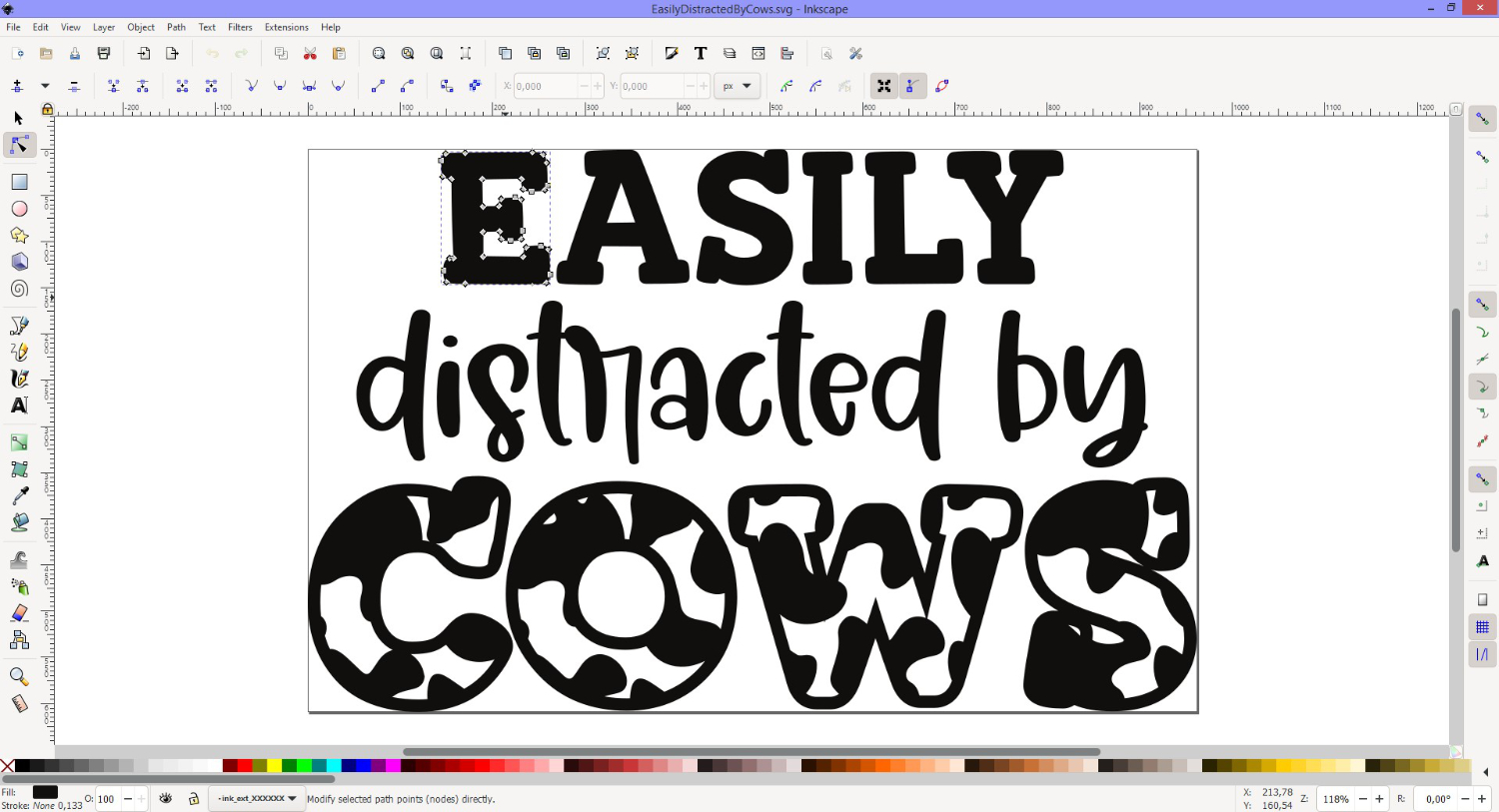Open the Filters menu
Screen dimensions: 1499x812
pyautogui.click(x=240, y=27)
